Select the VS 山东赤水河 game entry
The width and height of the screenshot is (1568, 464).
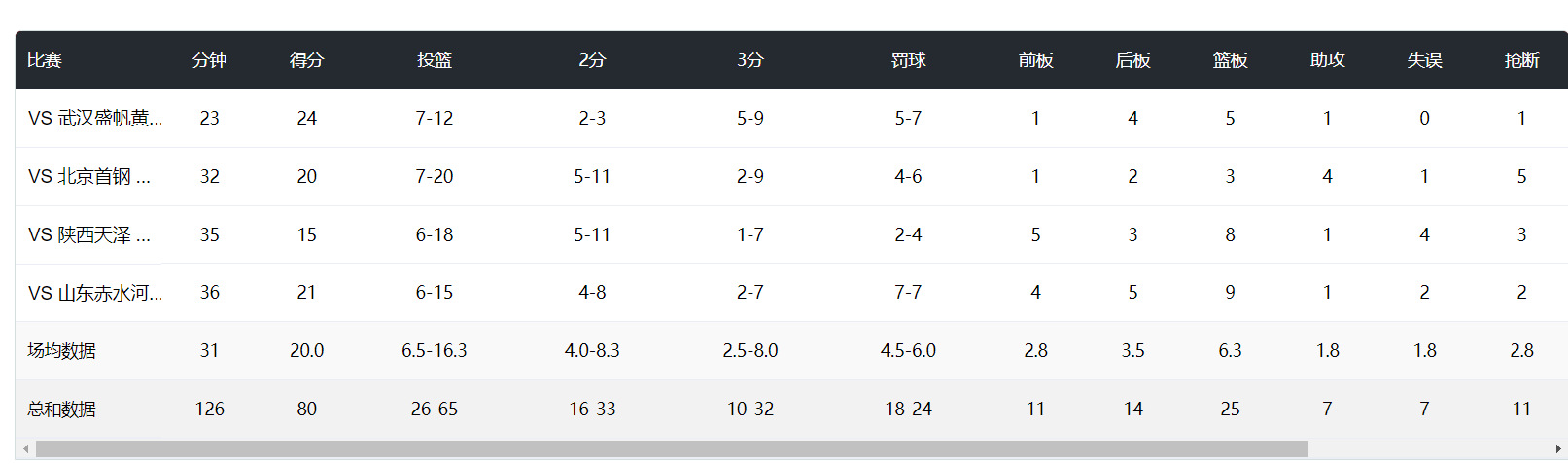tap(94, 293)
